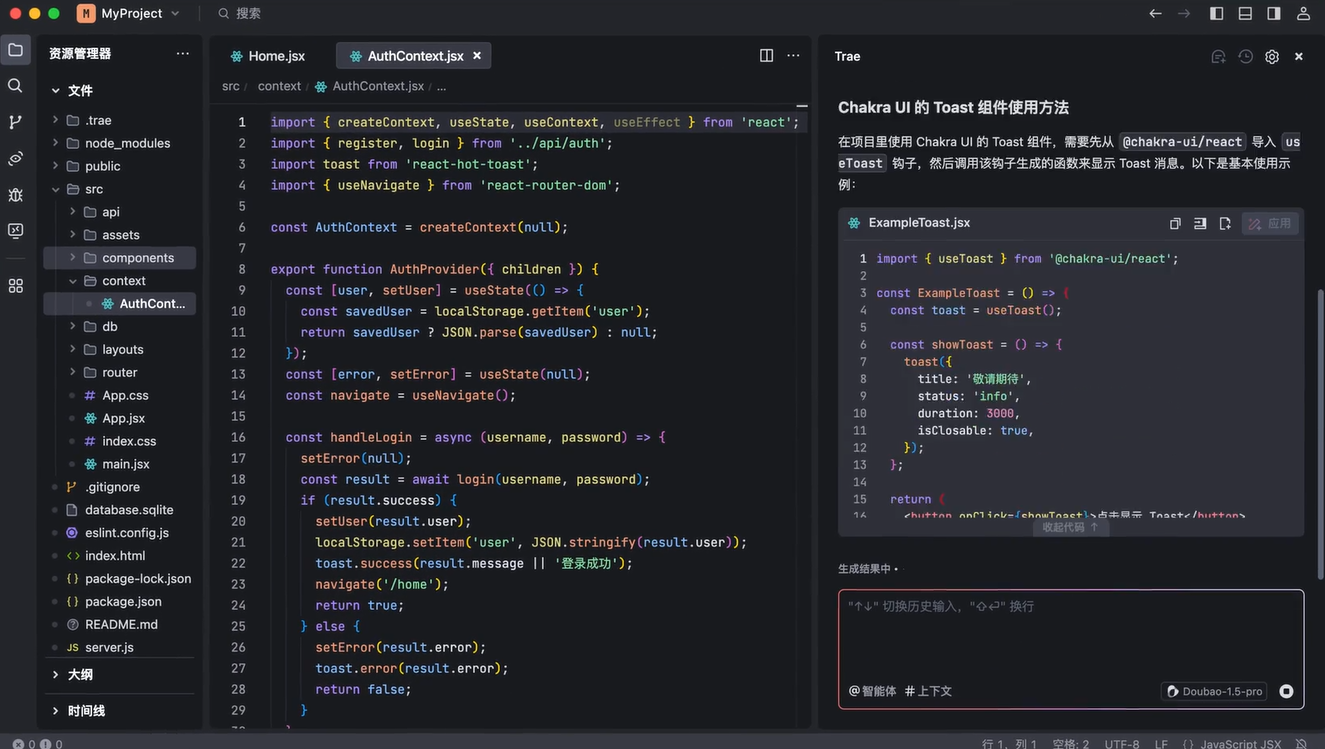
Task: Click the @智能体 agent button
Action: point(872,691)
